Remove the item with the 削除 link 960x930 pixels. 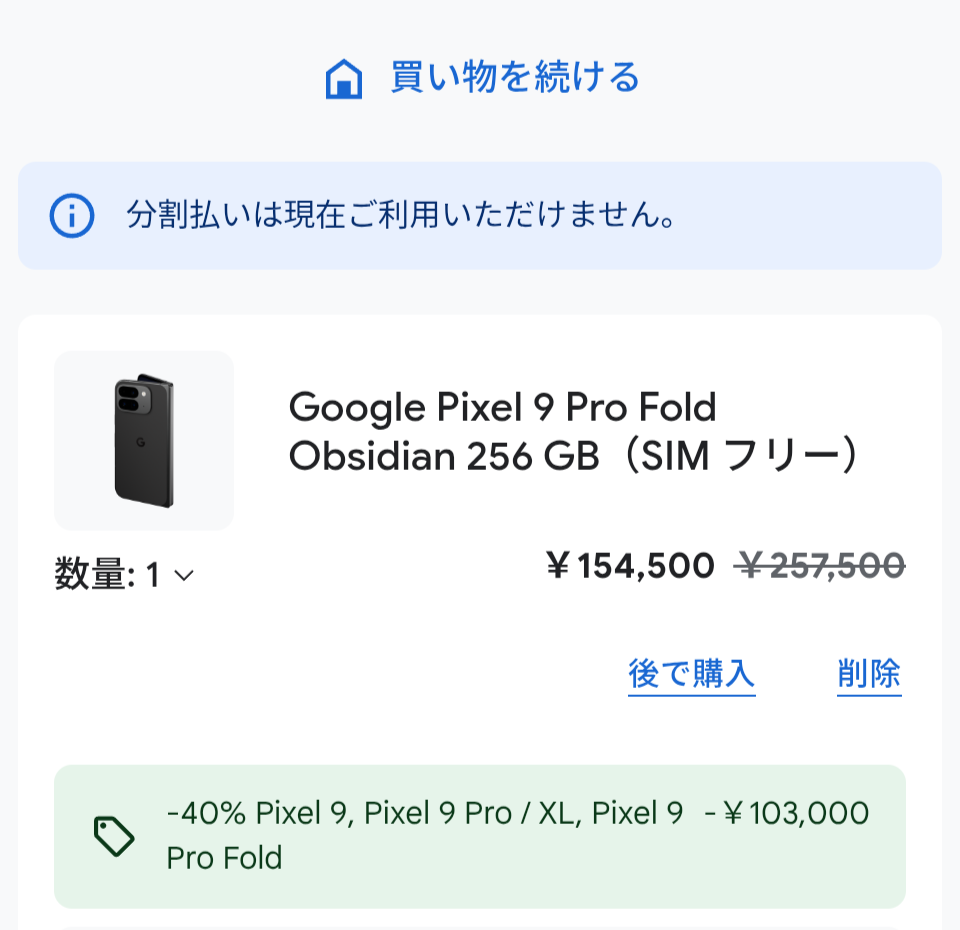pos(869,674)
